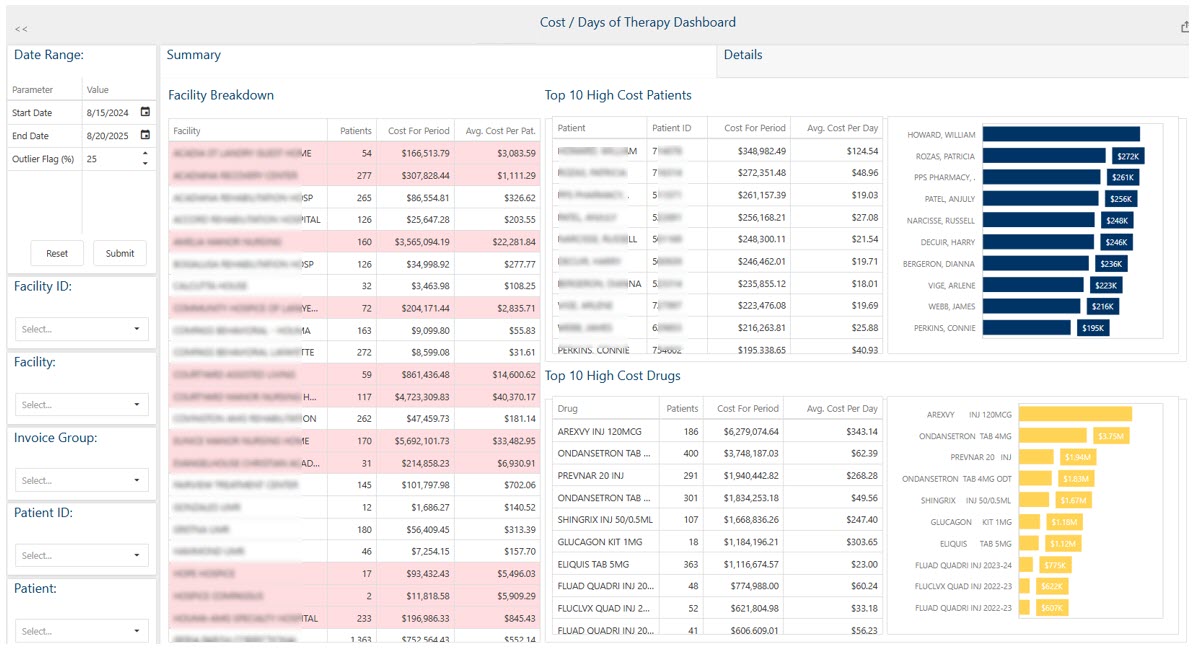Viewport: 1198px width, 650px height.
Task: Expand the Facility ID dropdown
Action: [x=82, y=329]
